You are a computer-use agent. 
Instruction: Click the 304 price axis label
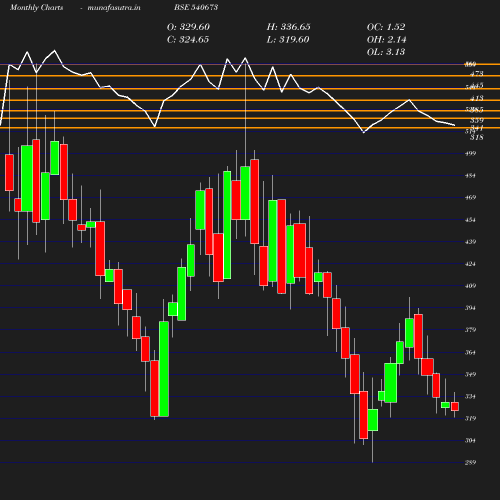coord(470,441)
